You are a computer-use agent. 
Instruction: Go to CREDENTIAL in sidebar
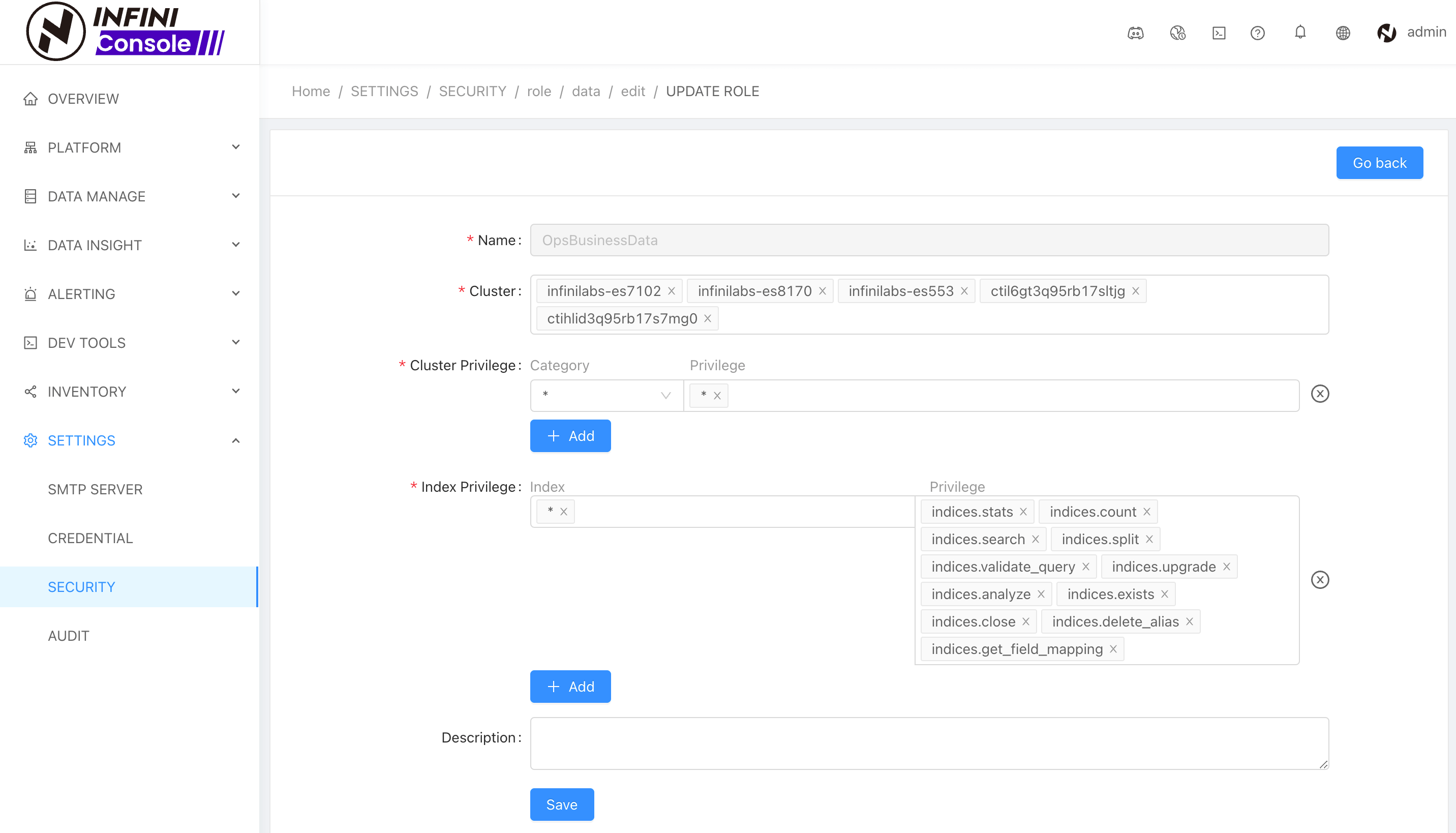(90, 538)
